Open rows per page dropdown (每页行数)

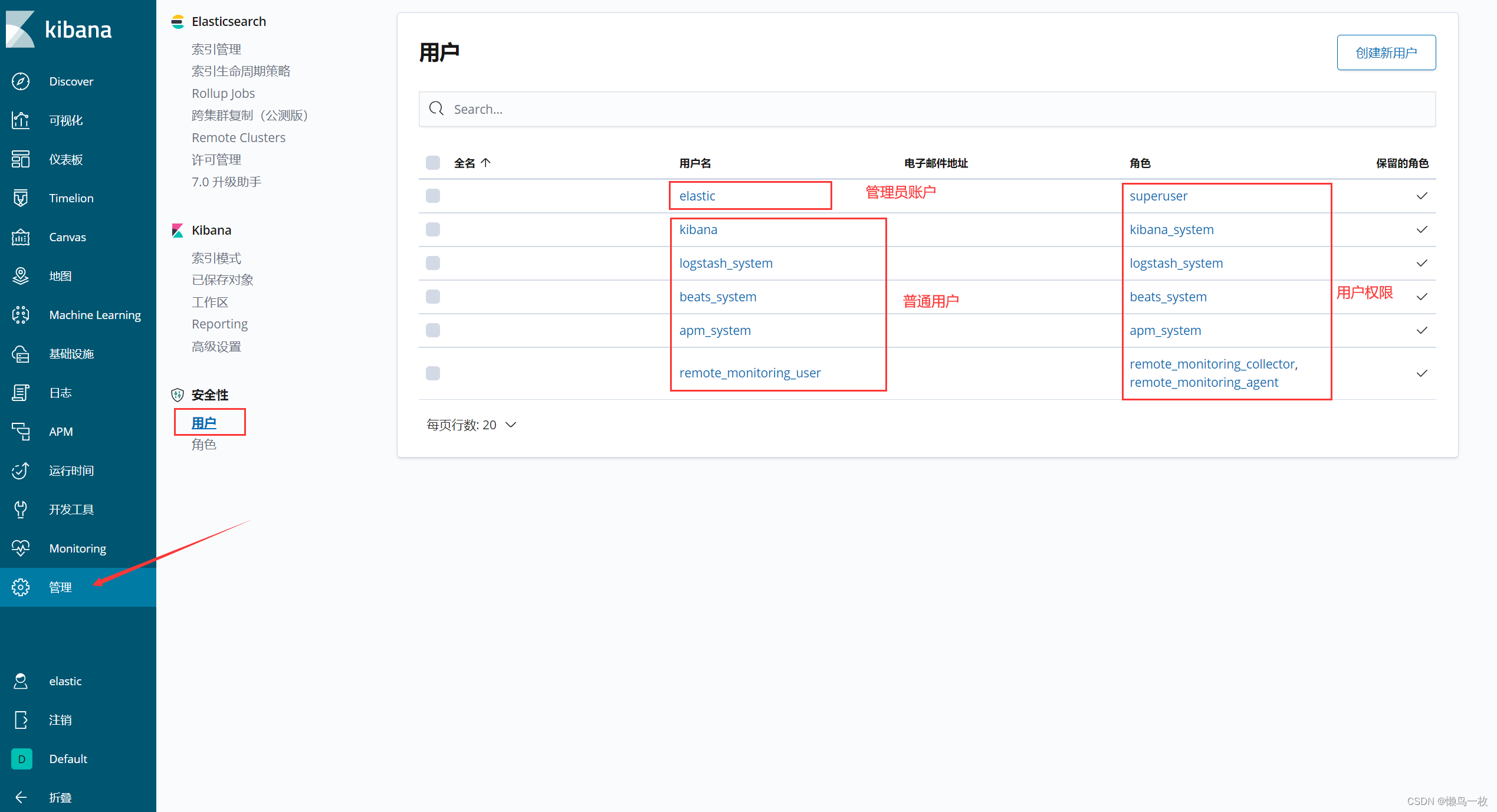[471, 425]
